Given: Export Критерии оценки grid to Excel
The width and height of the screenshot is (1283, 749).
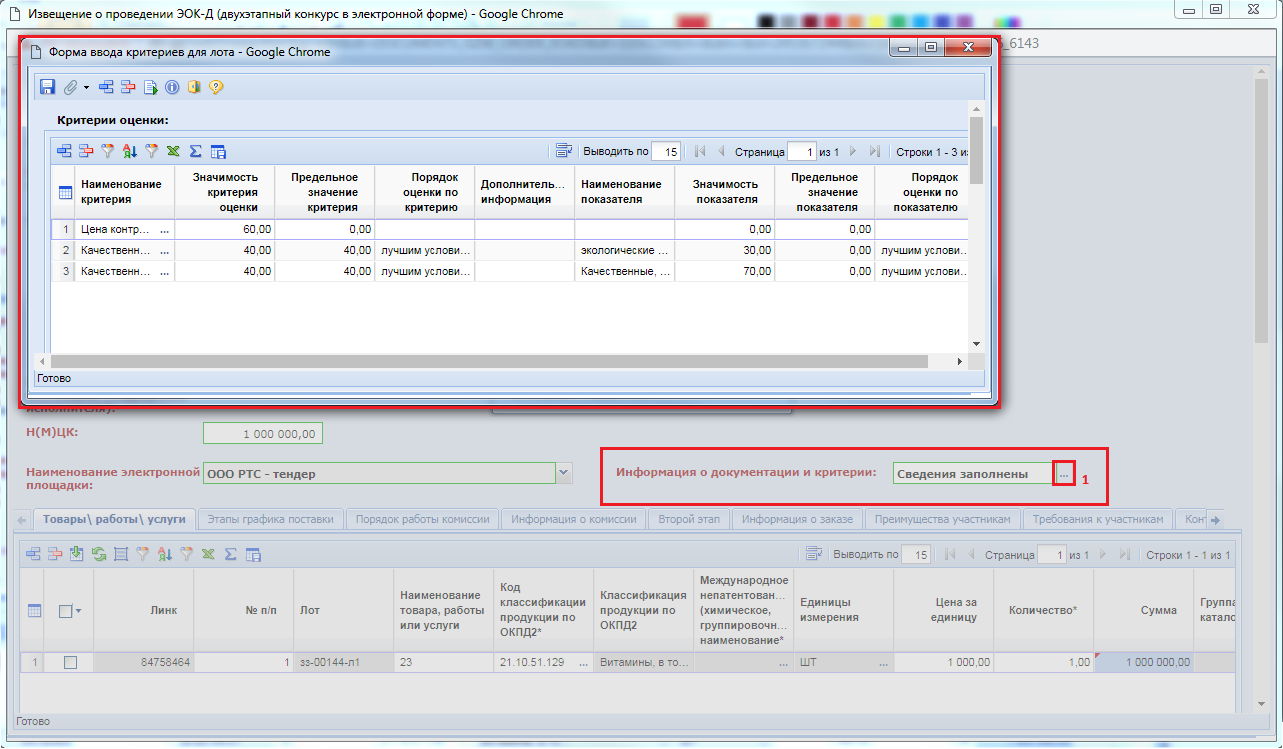Looking at the screenshot, I should coord(174,151).
